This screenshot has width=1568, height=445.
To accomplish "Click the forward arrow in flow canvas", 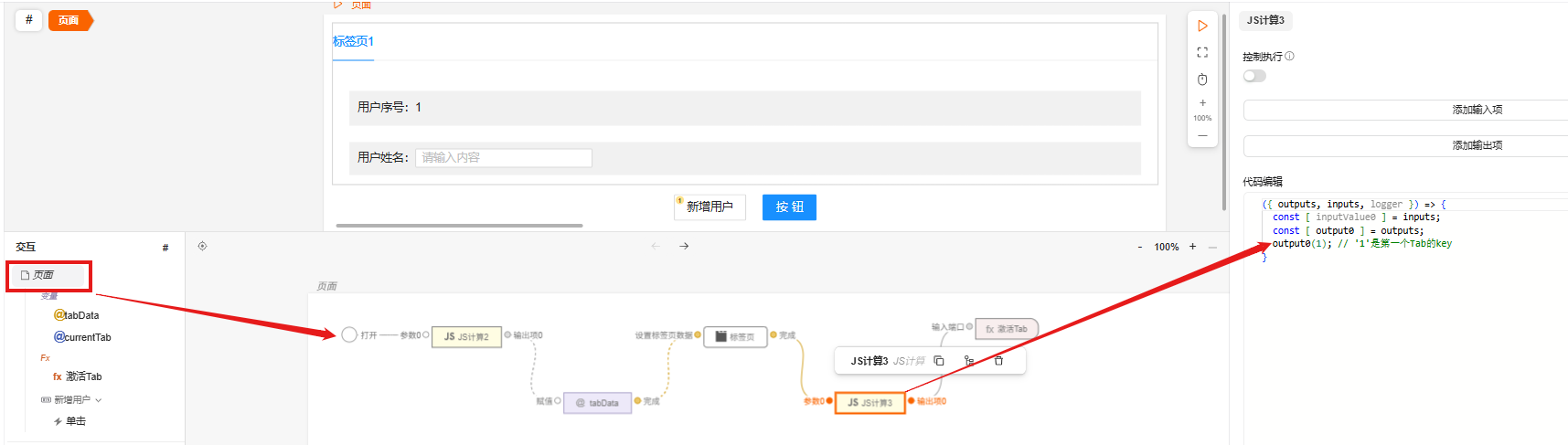I will click(684, 246).
